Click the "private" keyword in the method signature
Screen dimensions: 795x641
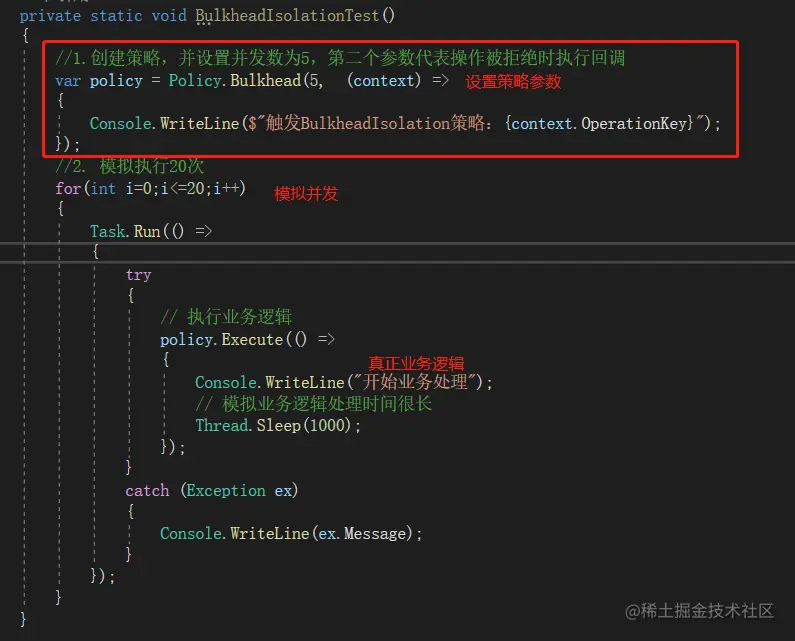coord(50,16)
